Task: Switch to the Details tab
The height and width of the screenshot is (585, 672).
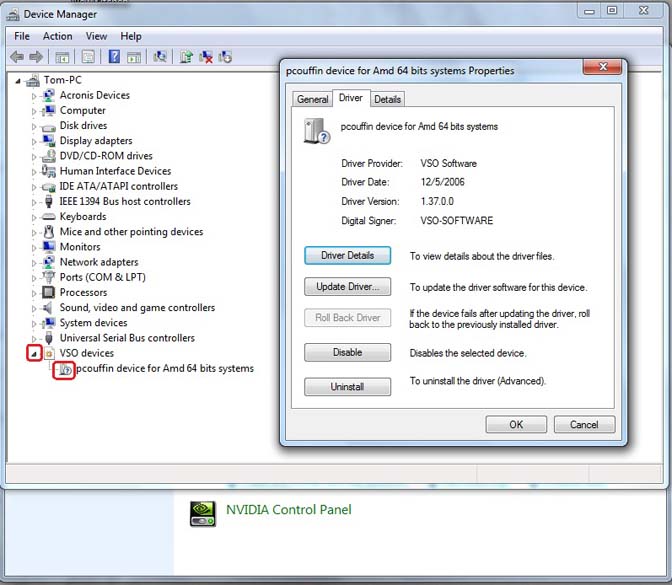Action: (387, 99)
